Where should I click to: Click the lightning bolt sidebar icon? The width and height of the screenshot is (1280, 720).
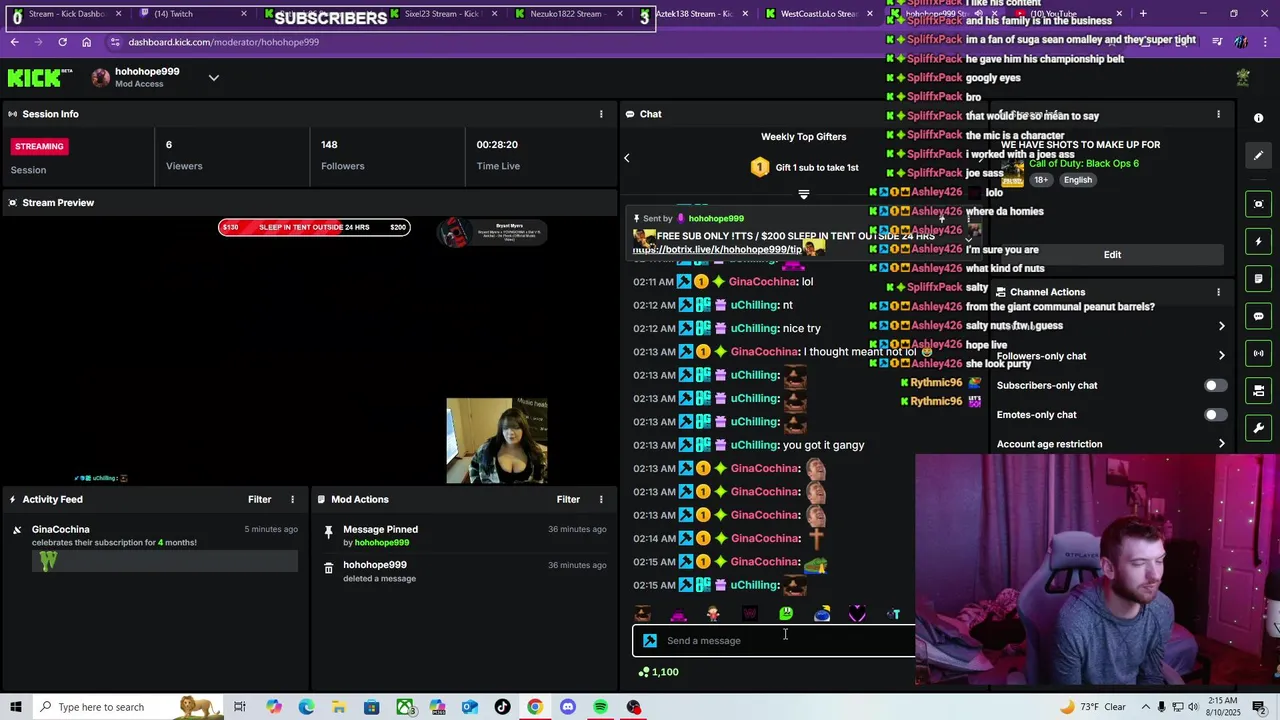click(1258, 241)
